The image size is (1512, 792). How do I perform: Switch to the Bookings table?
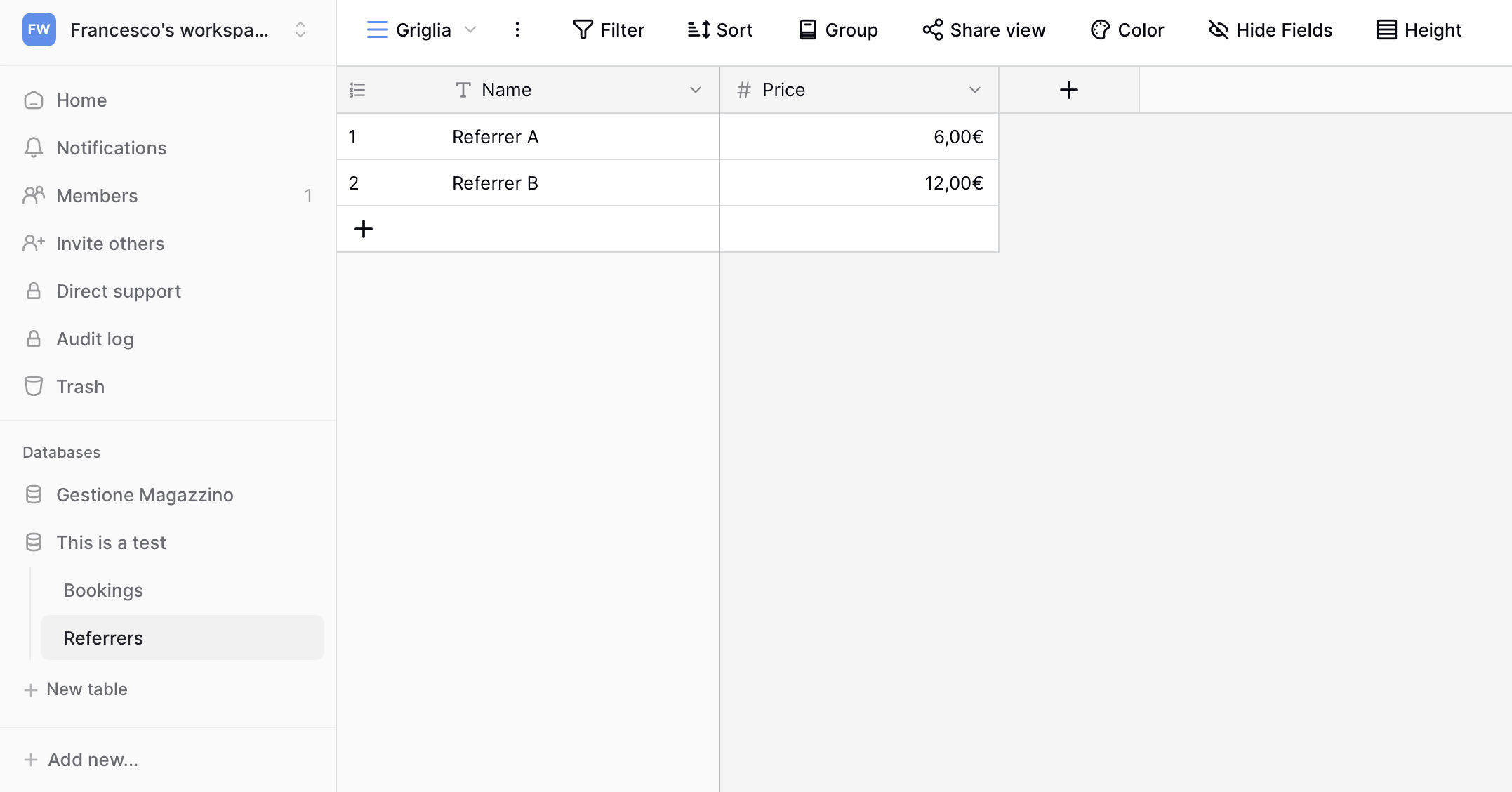coord(103,590)
